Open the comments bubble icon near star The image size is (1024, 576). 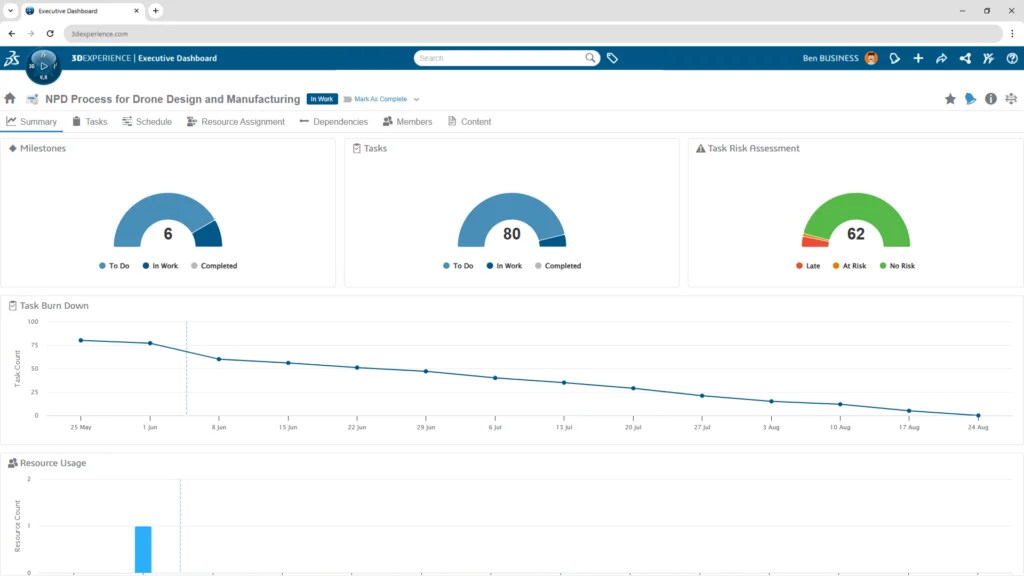(970, 99)
